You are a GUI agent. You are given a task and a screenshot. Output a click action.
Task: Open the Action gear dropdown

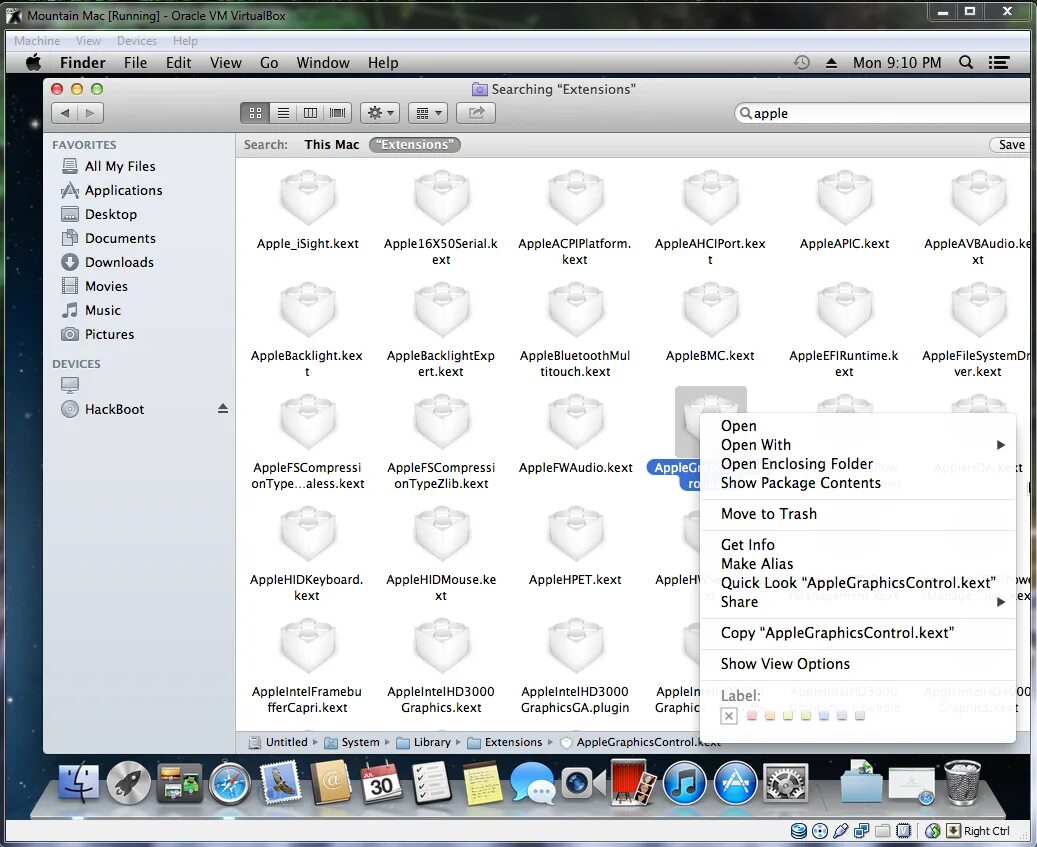[x=380, y=113]
